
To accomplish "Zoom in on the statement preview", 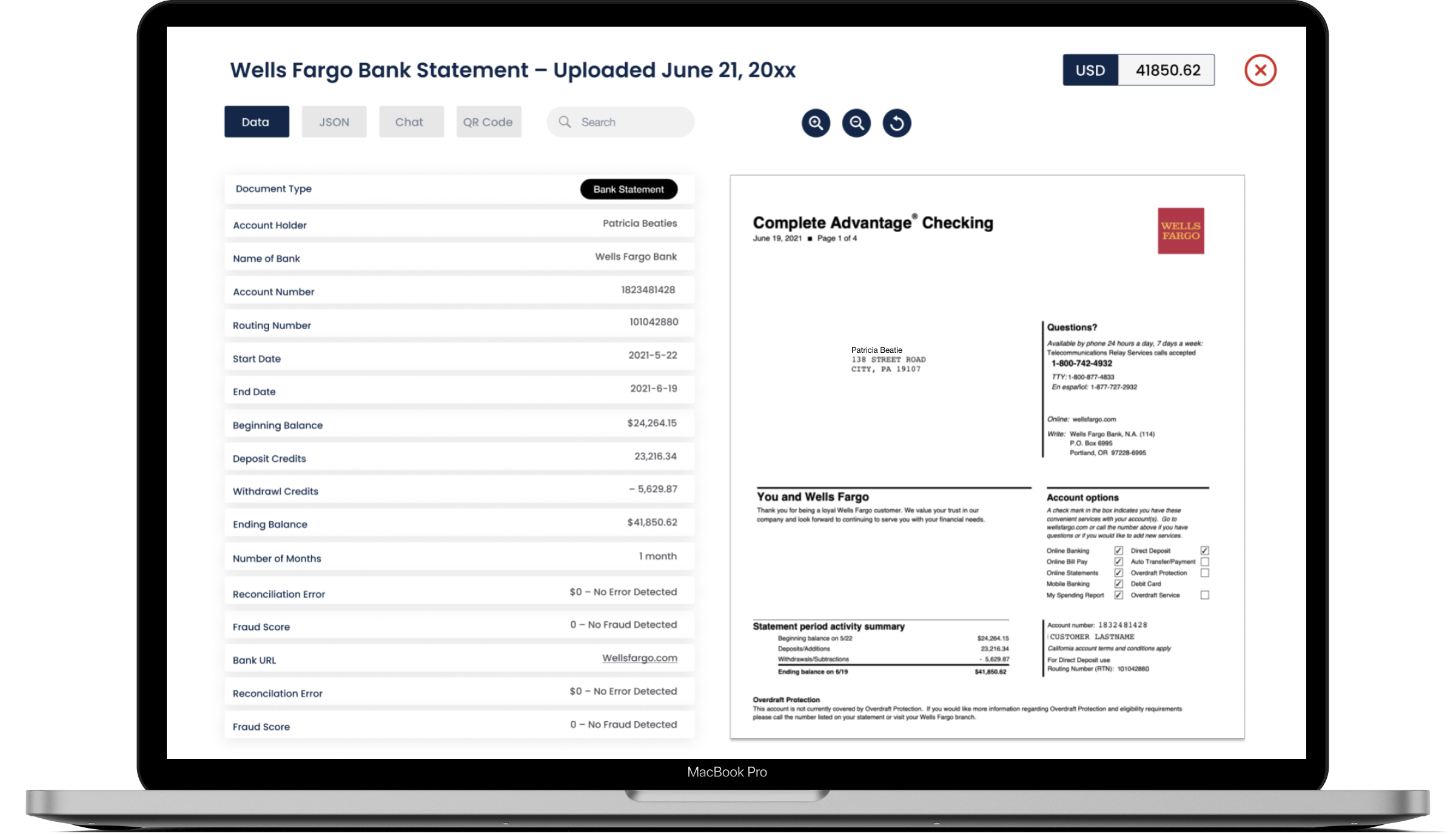I will tap(816, 122).
